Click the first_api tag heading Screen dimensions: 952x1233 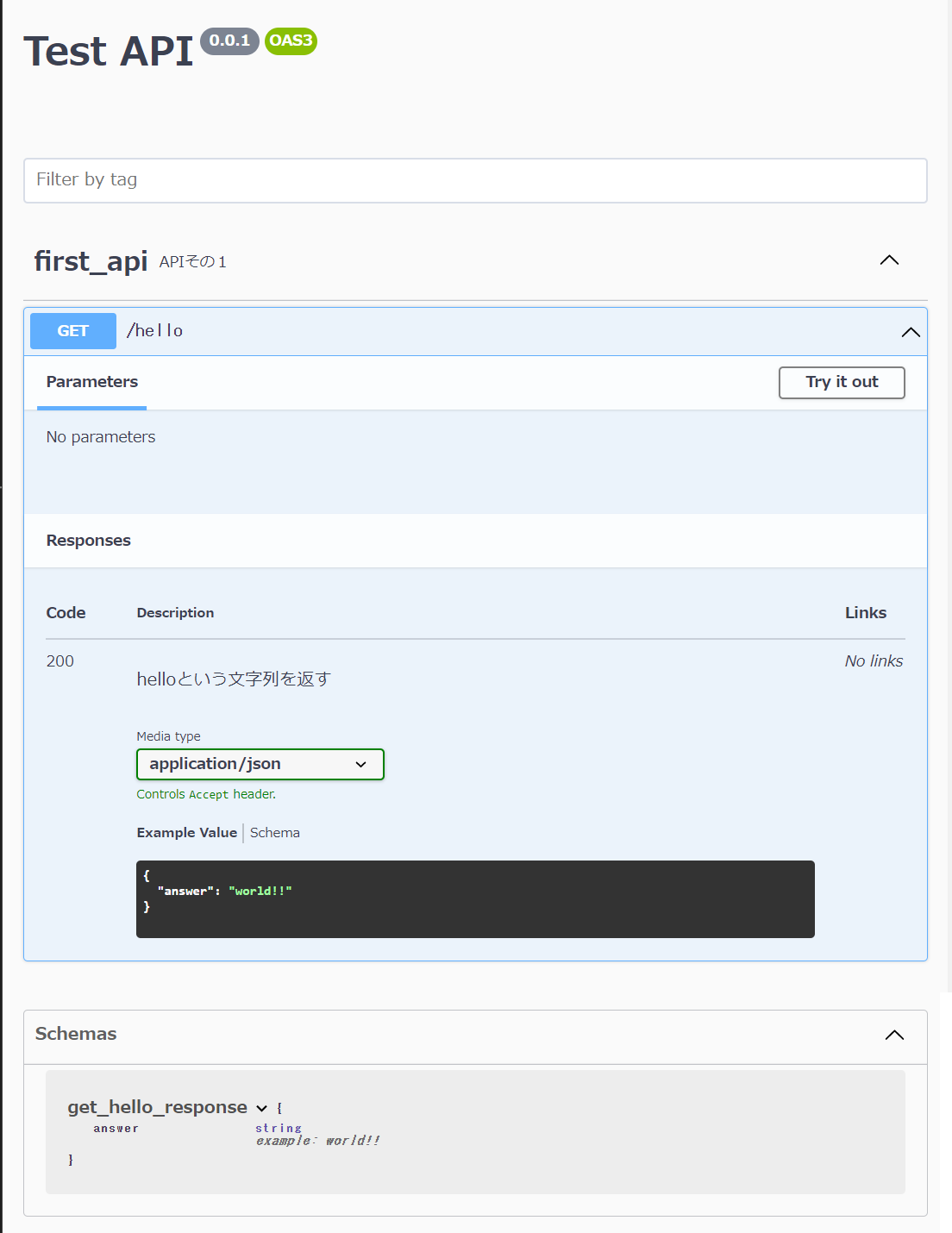[91, 260]
